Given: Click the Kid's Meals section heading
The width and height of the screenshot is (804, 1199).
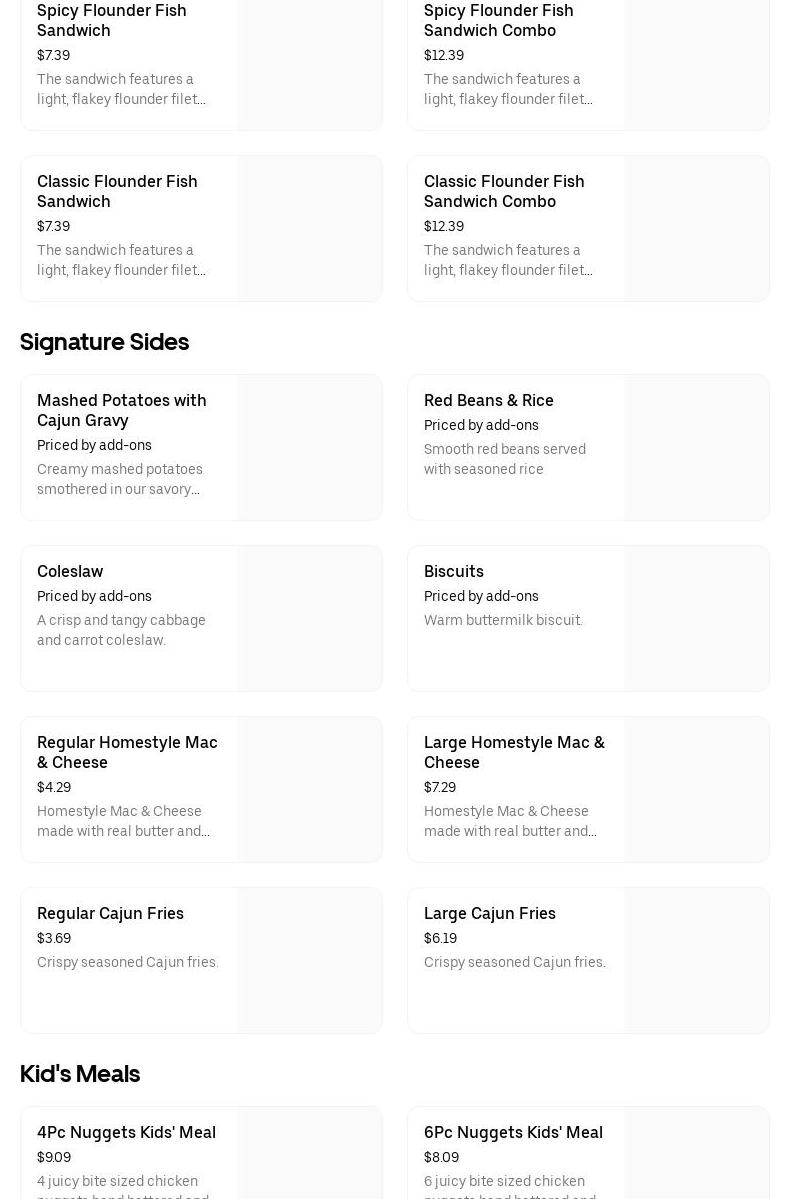Looking at the screenshot, I should [x=80, y=1074].
